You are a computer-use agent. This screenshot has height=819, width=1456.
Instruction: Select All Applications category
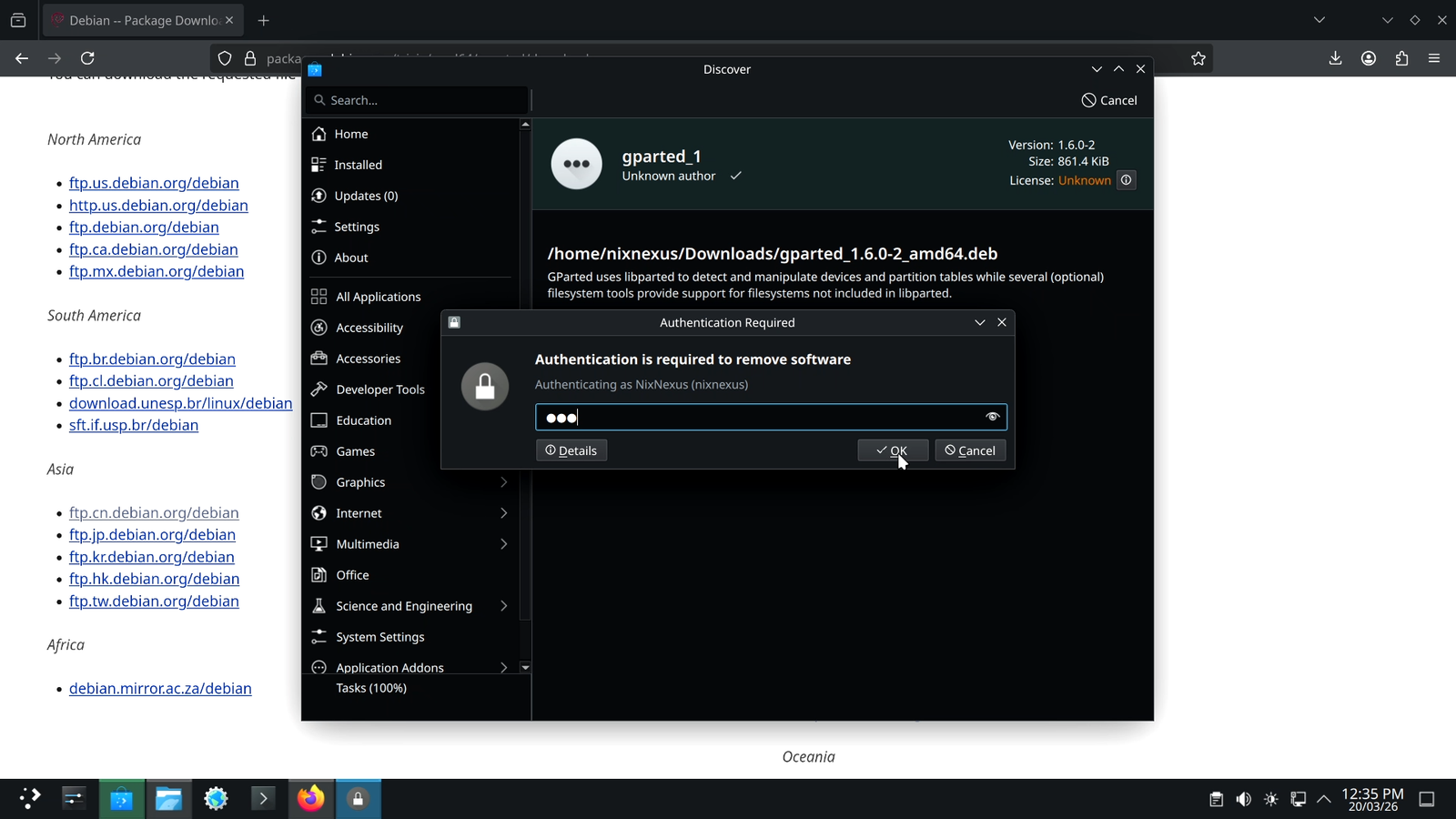click(x=410, y=297)
